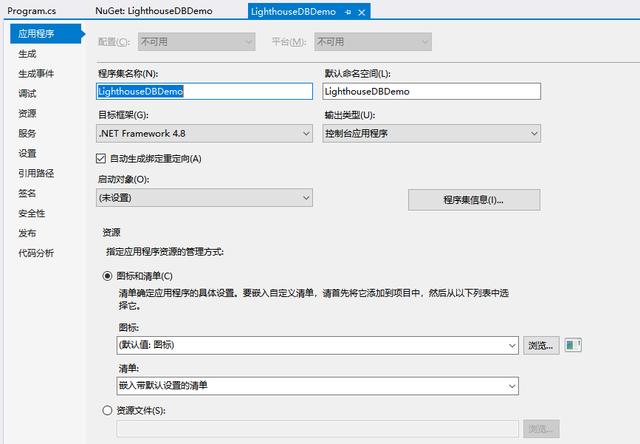Switch to the Program.cs tab
Image resolution: width=640 pixels, height=444 pixels.
(x=32, y=11)
